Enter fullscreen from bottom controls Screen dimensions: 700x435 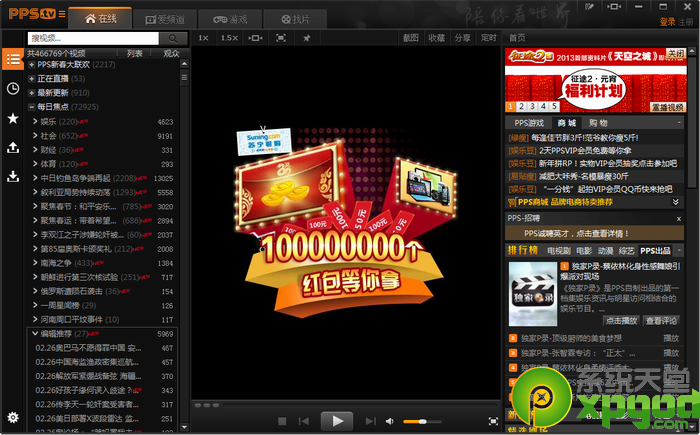click(493, 421)
